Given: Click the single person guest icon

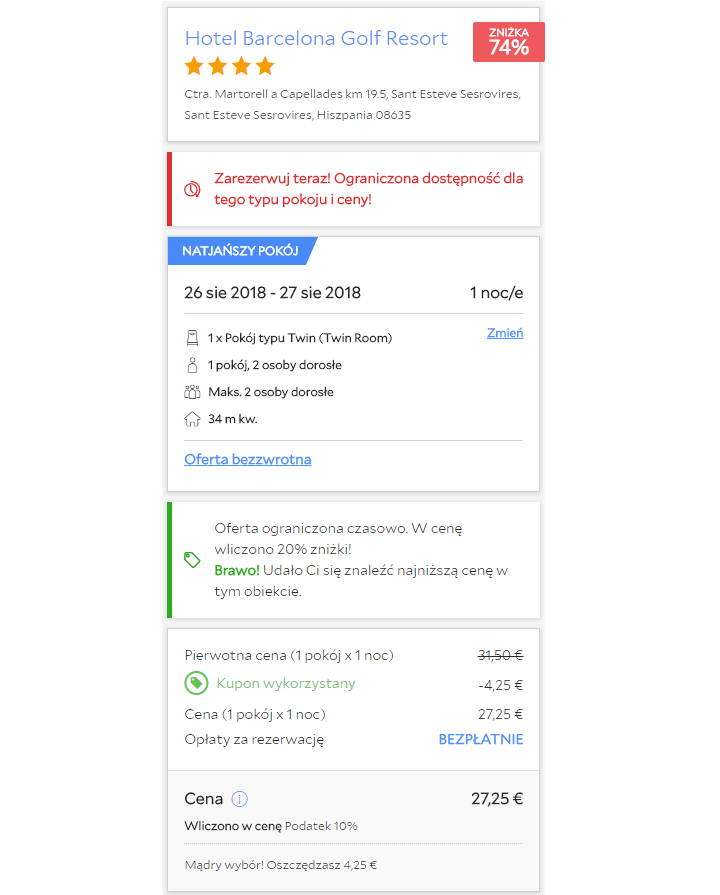Looking at the screenshot, I should click(x=192, y=365).
